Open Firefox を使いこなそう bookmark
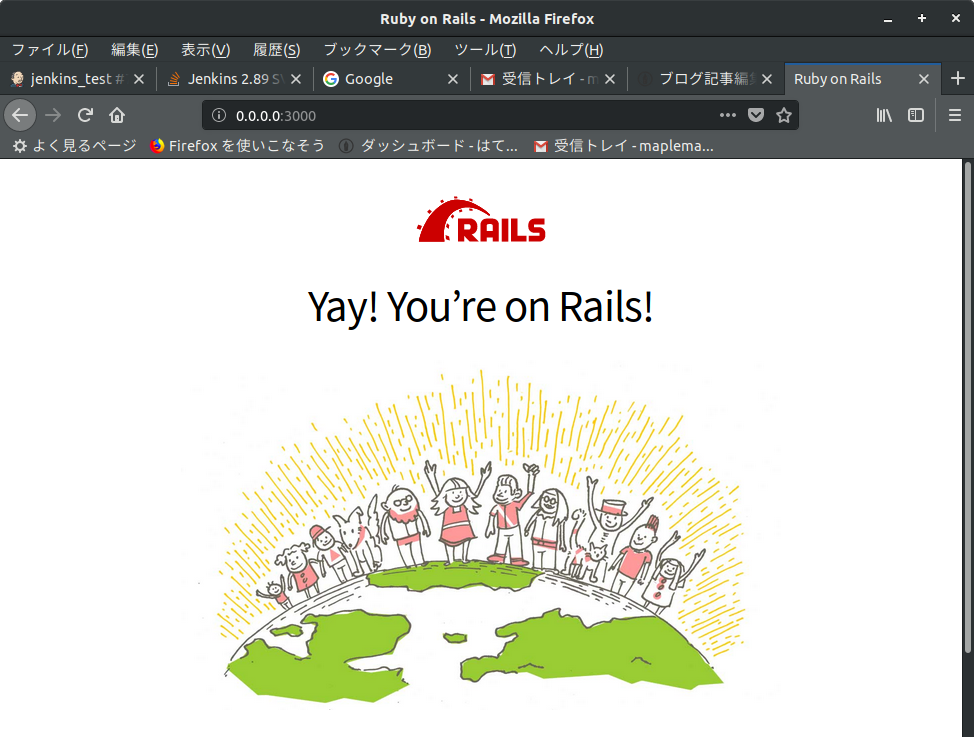Viewport: 974px width, 737px height. (237, 145)
